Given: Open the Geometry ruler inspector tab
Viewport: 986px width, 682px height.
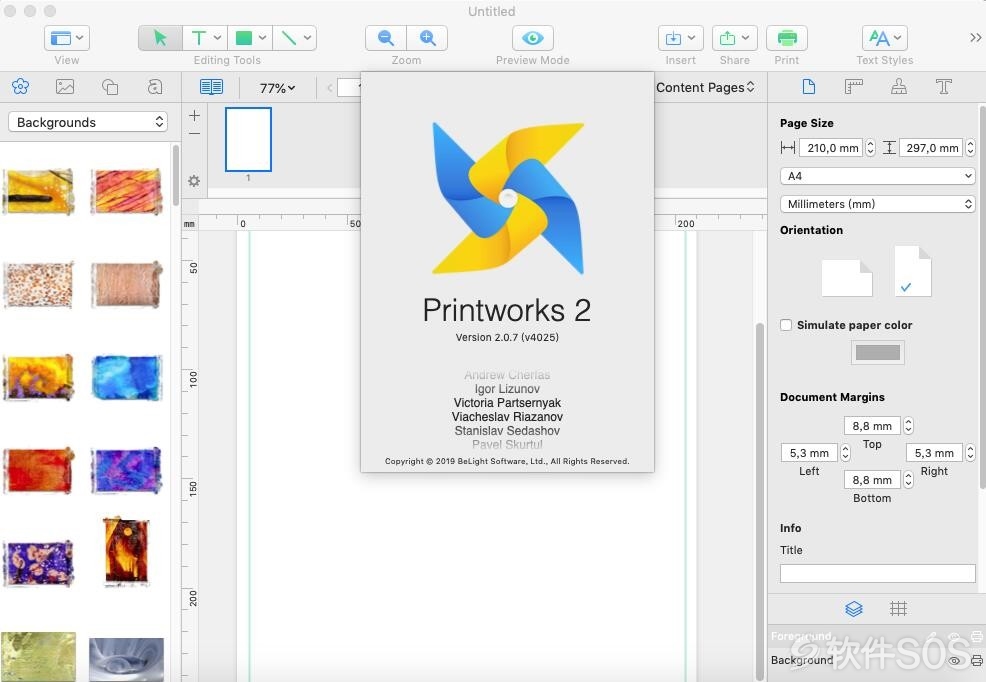Looking at the screenshot, I should click(x=853, y=87).
